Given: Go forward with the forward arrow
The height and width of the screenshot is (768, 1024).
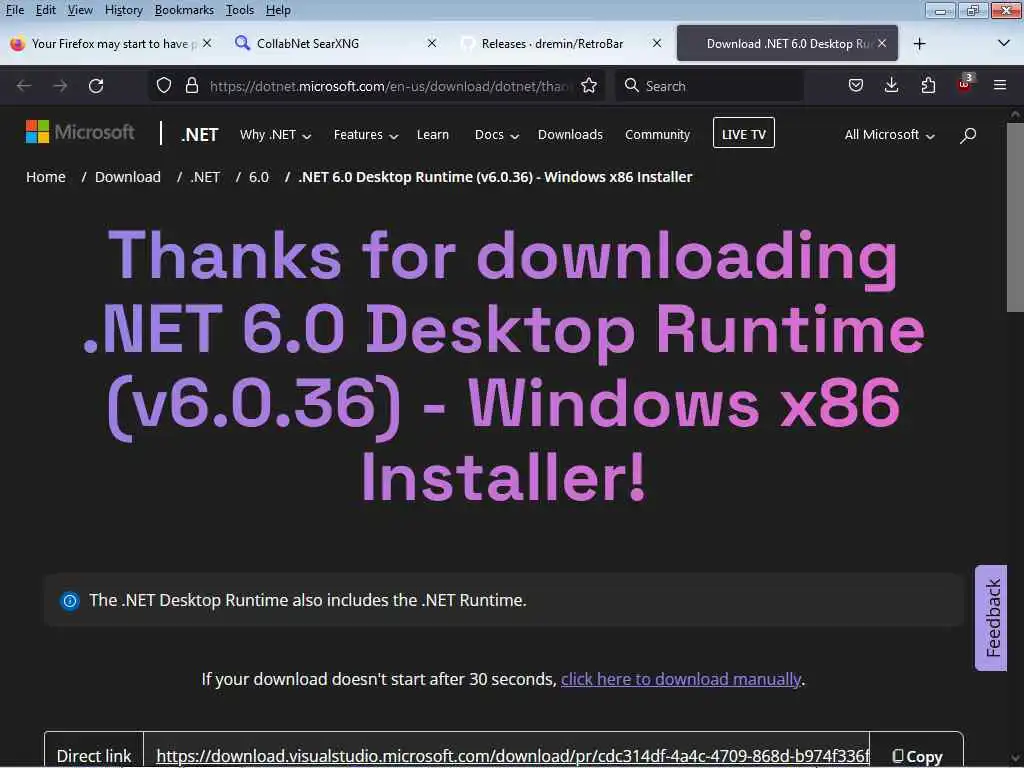Looking at the screenshot, I should point(60,86).
